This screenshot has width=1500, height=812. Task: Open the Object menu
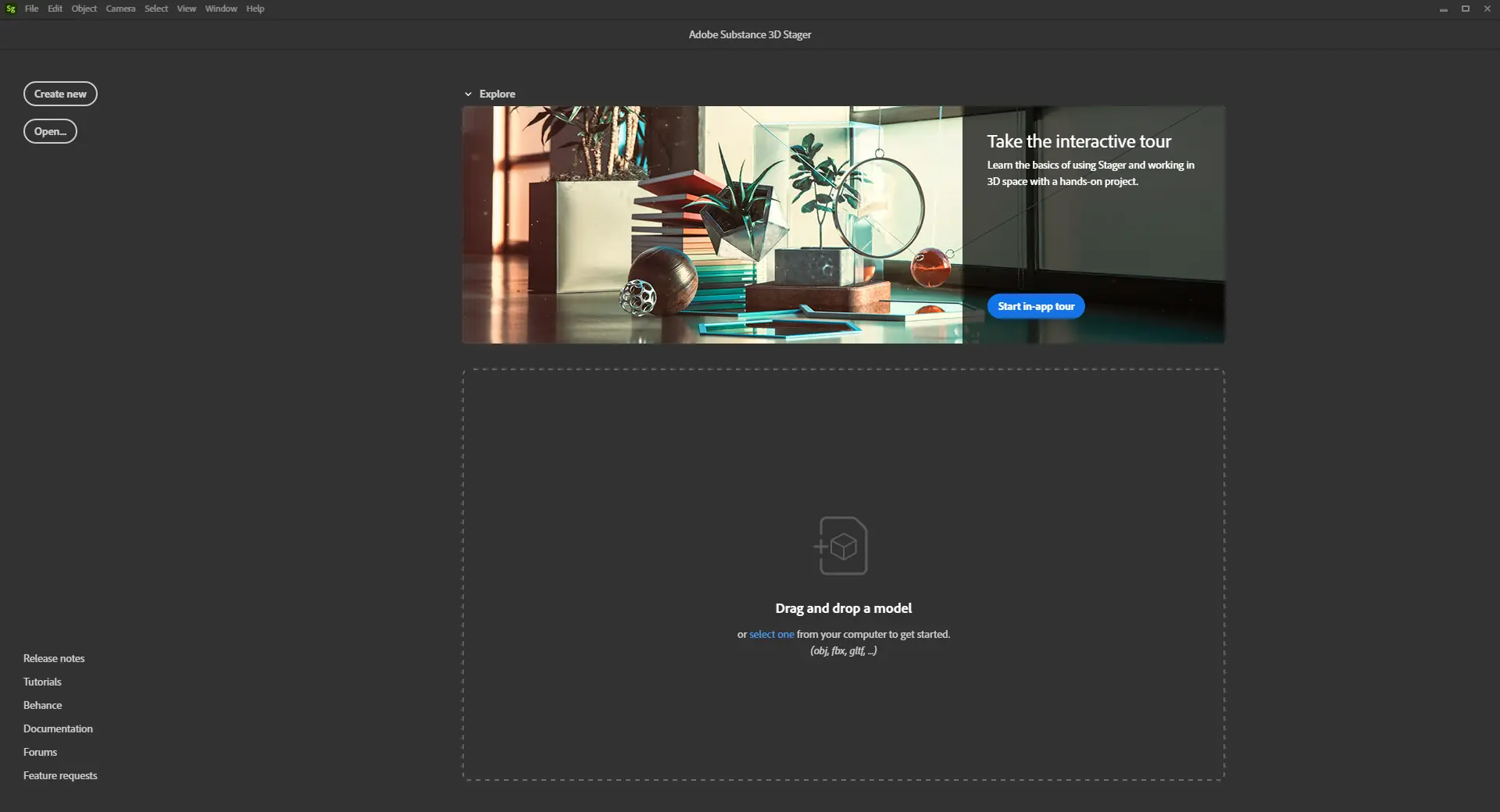(84, 9)
